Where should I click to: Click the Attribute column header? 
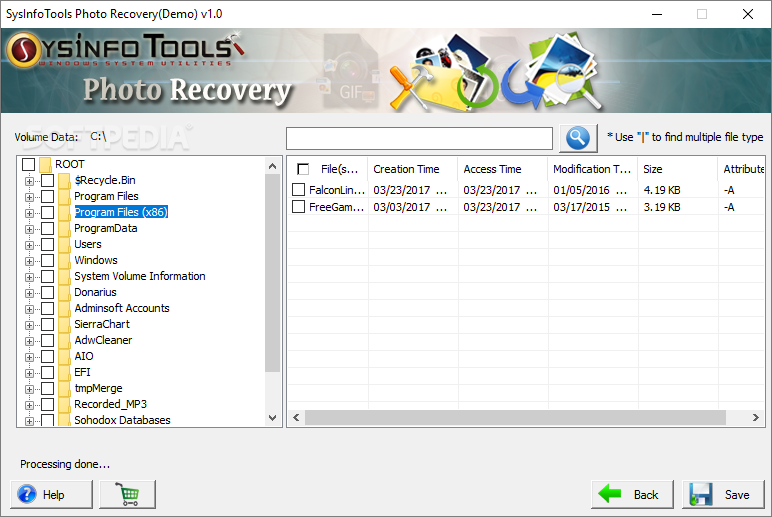741,169
